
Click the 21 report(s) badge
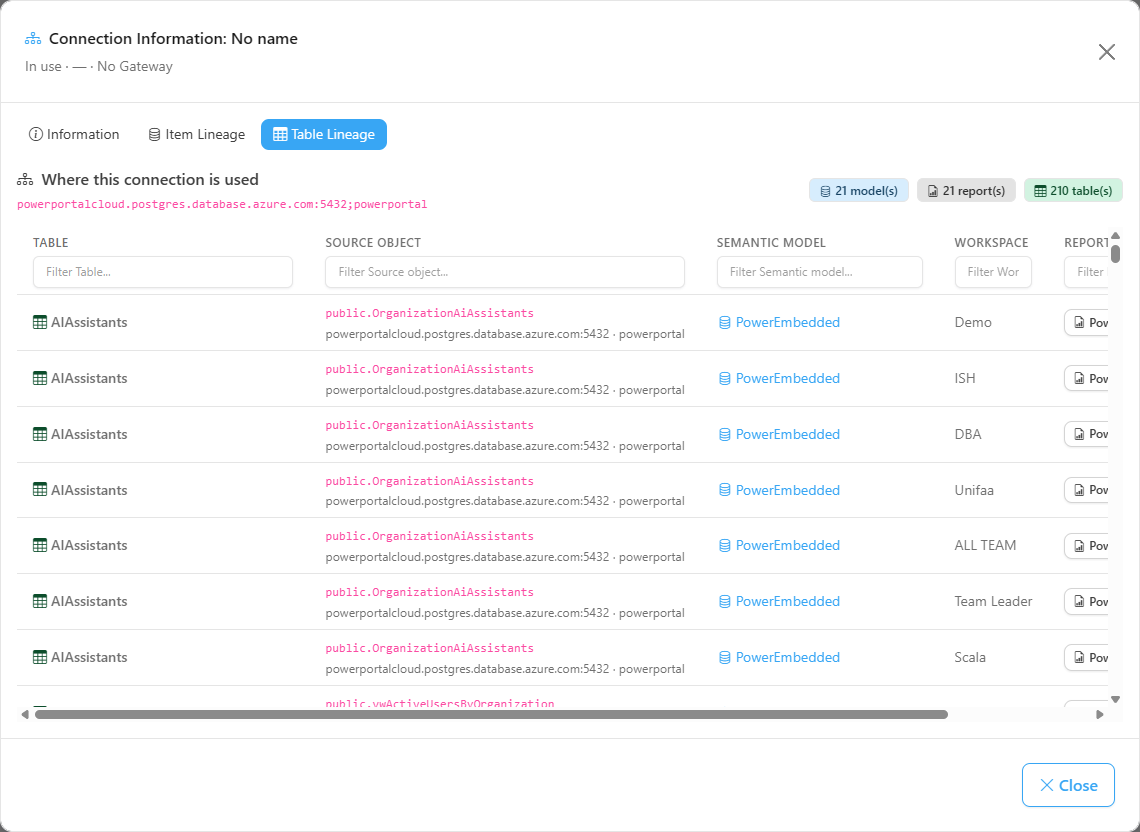(x=966, y=191)
